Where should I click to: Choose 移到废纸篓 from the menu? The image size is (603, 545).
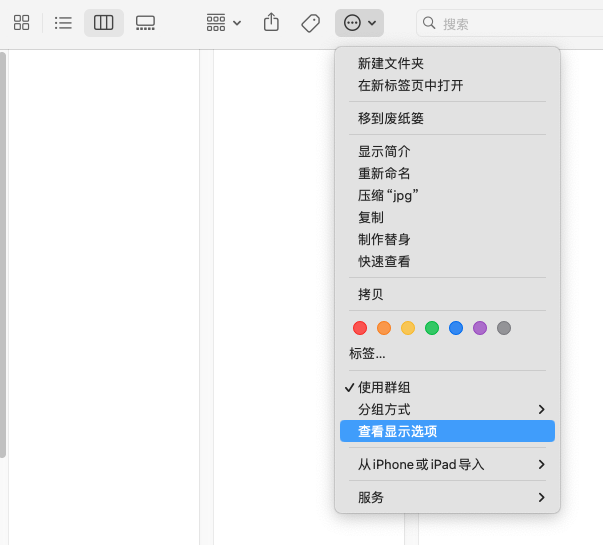tap(391, 118)
